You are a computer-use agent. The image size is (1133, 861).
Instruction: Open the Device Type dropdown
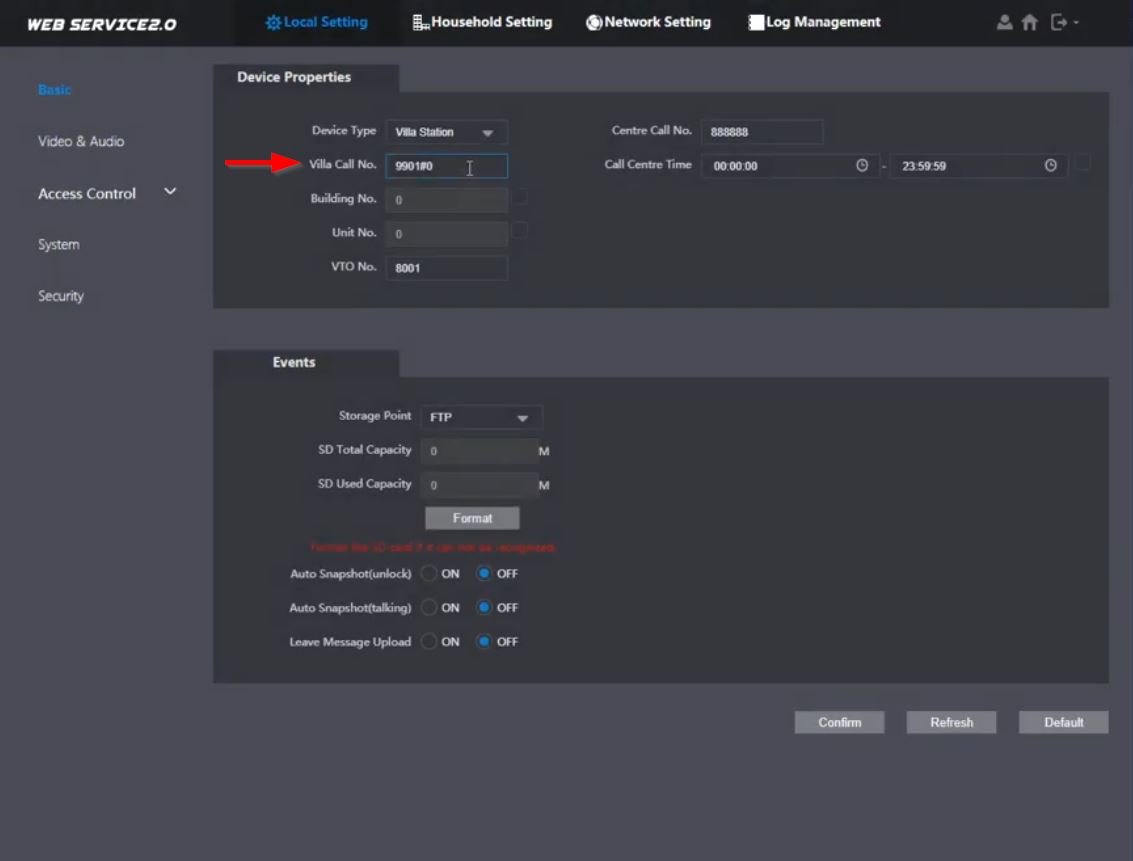point(446,132)
